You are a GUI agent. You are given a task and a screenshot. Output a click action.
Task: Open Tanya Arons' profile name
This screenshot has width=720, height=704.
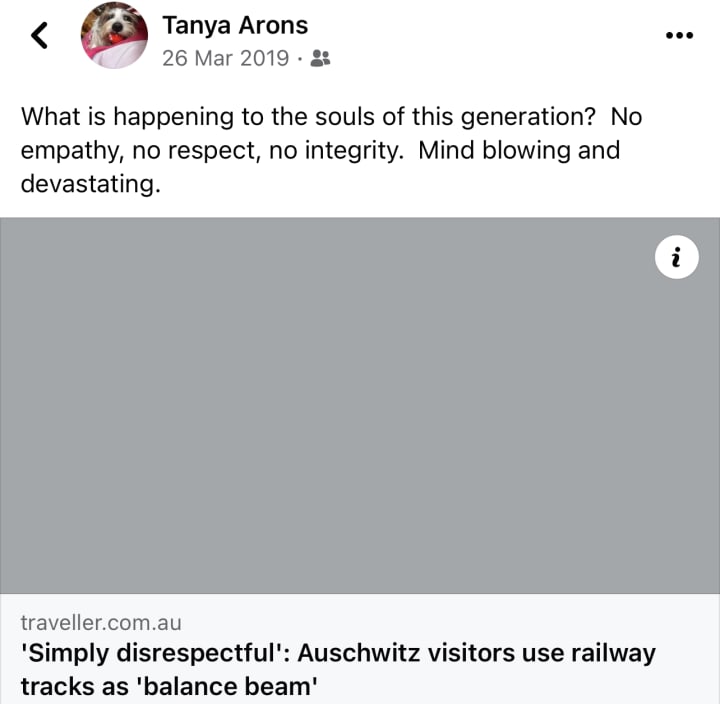(235, 25)
